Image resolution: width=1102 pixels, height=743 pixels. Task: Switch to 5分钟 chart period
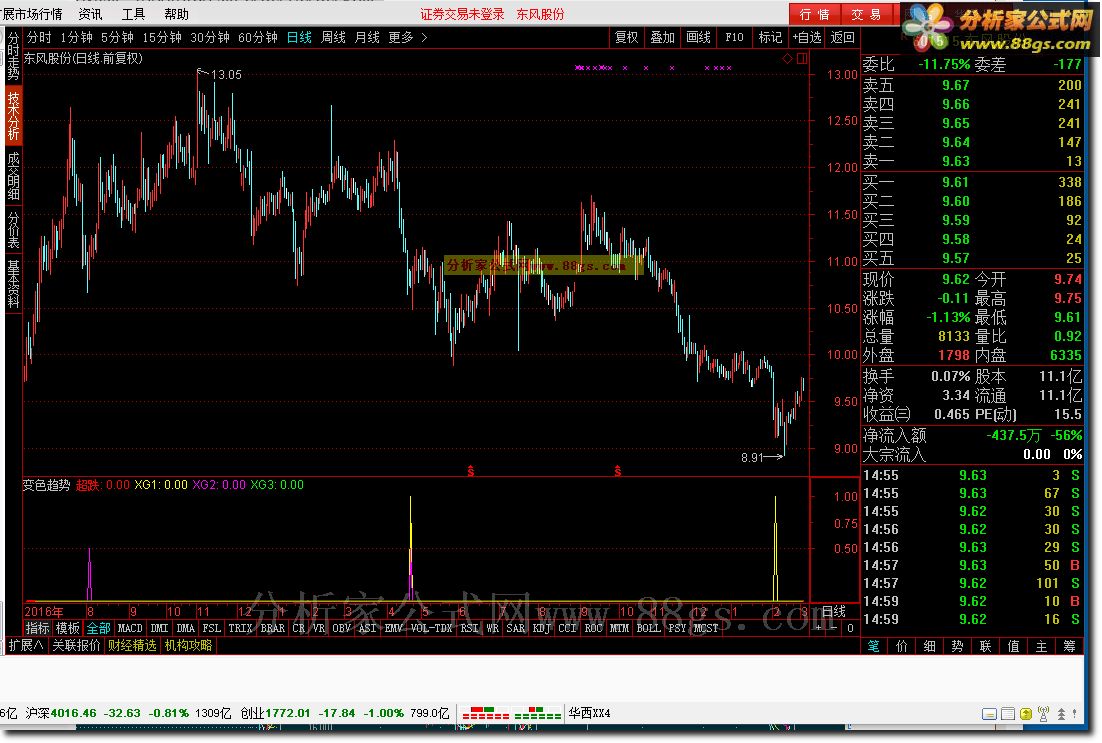[117, 37]
